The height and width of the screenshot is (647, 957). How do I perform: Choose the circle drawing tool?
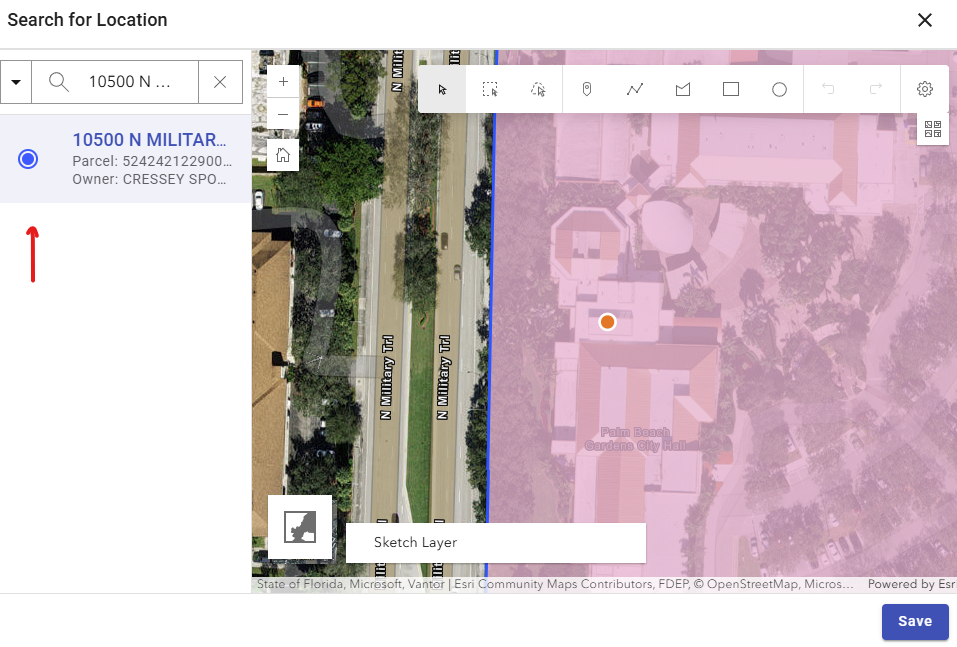tap(779, 89)
